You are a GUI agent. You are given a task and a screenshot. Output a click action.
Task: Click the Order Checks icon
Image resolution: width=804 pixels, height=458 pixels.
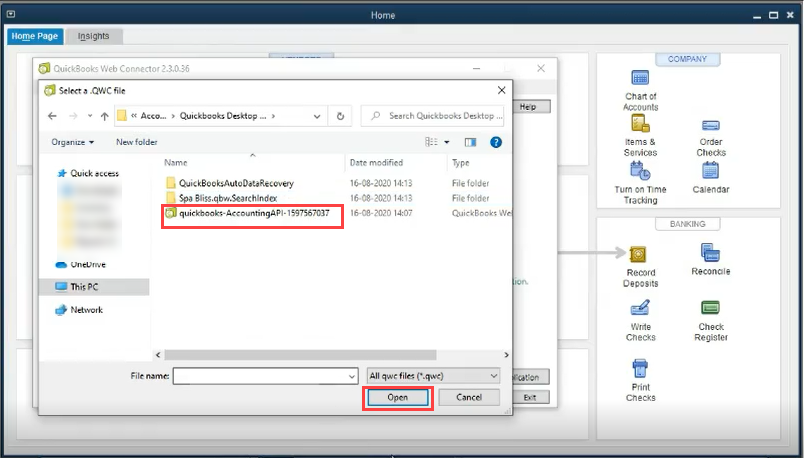[711, 125]
